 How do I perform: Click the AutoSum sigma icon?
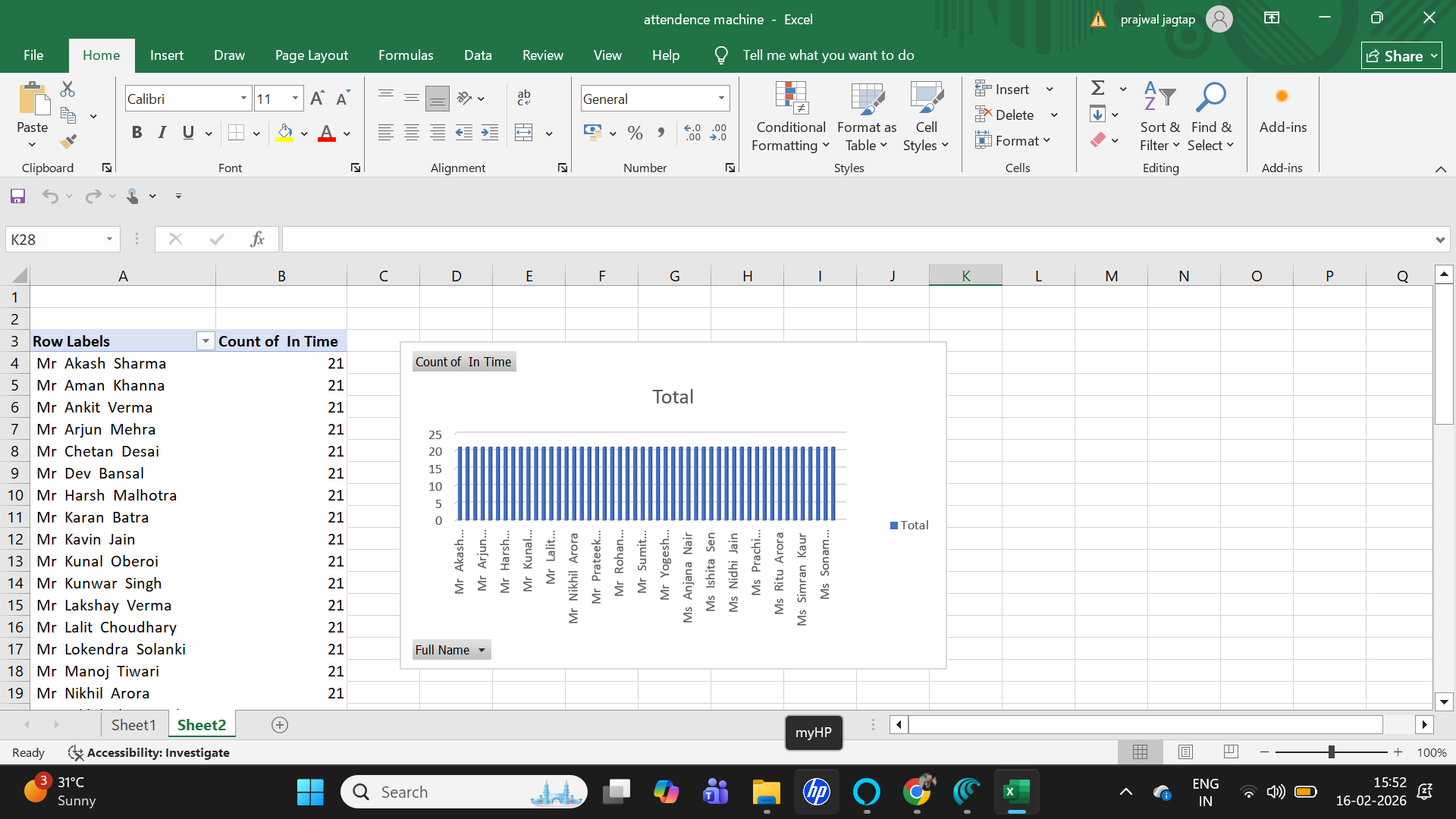(1097, 88)
